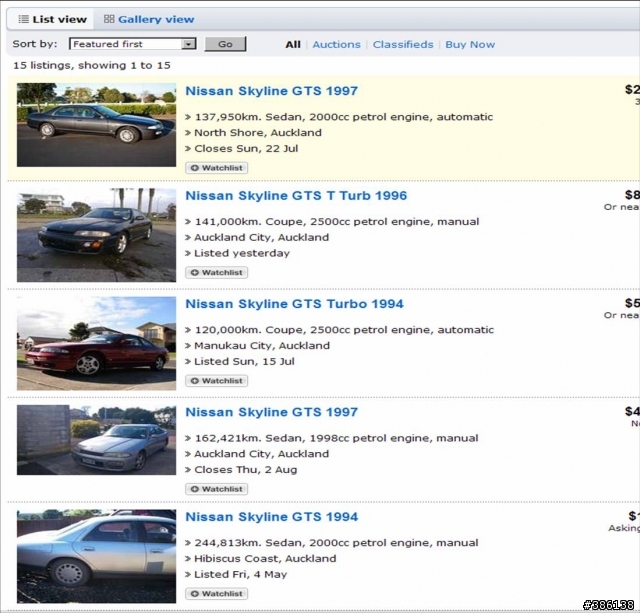Click '15 listings, showing 1 to 15' text
Screen dimensions: 640x613
[92, 65]
